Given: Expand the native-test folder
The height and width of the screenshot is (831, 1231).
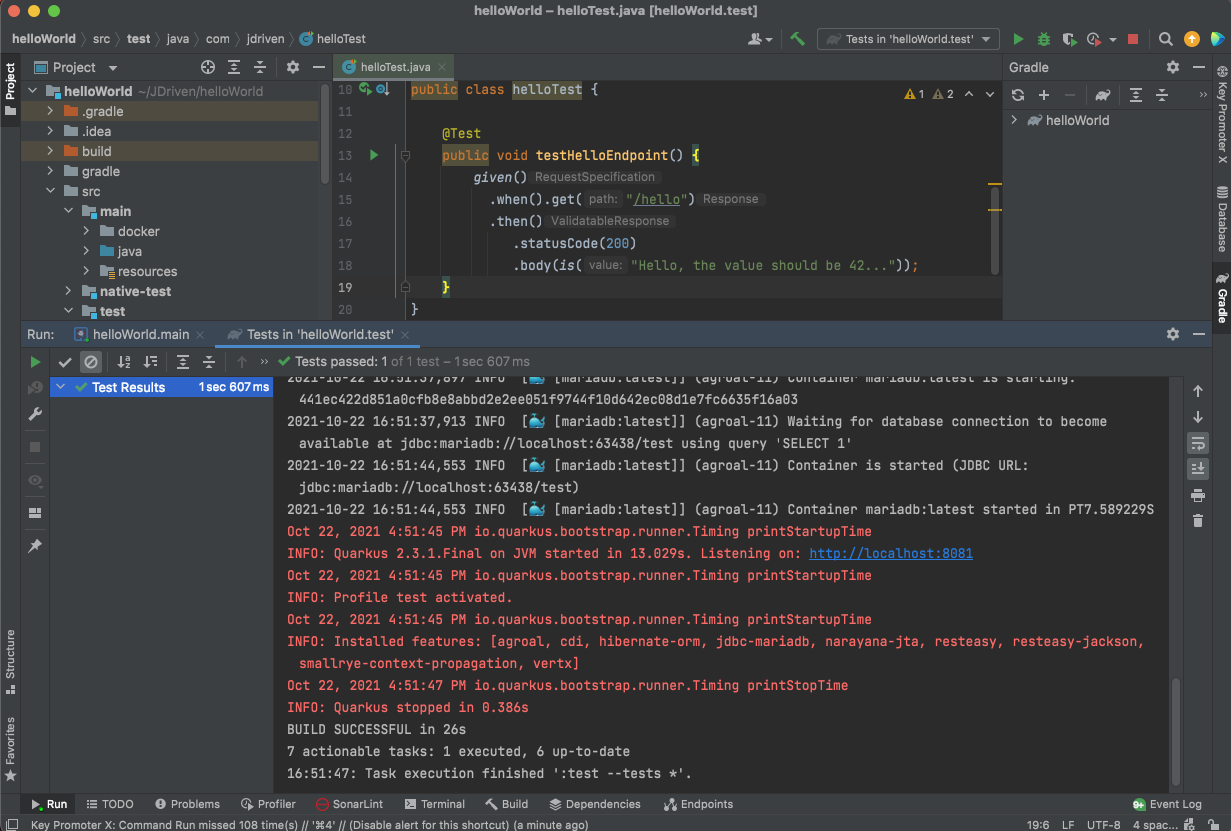Looking at the screenshot, I should tap(68, 291).
